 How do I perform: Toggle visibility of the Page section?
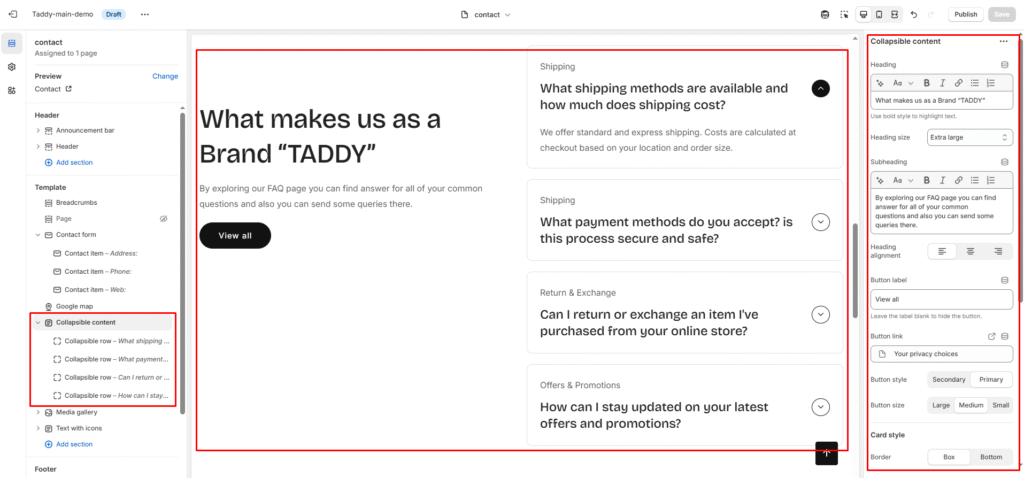click(164, 218)
